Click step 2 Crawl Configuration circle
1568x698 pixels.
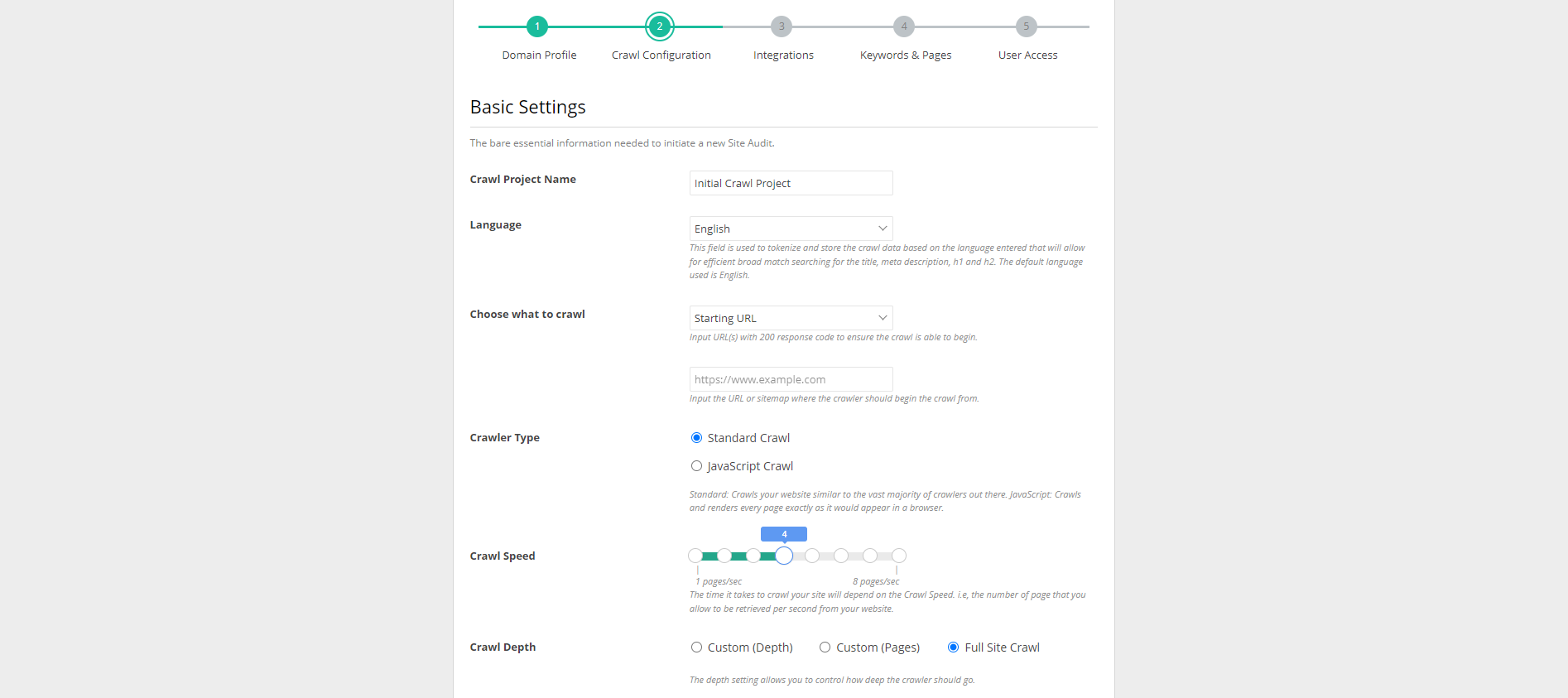pyautogui.click(x=660, y=26)
